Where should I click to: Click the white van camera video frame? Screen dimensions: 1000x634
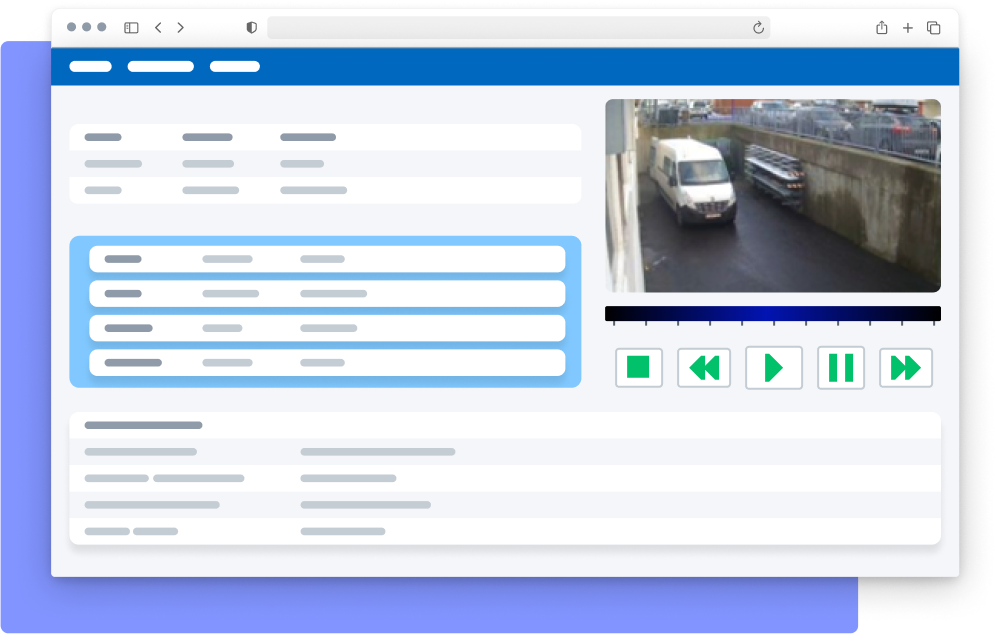pyautogui.click(x=772, y=196)
